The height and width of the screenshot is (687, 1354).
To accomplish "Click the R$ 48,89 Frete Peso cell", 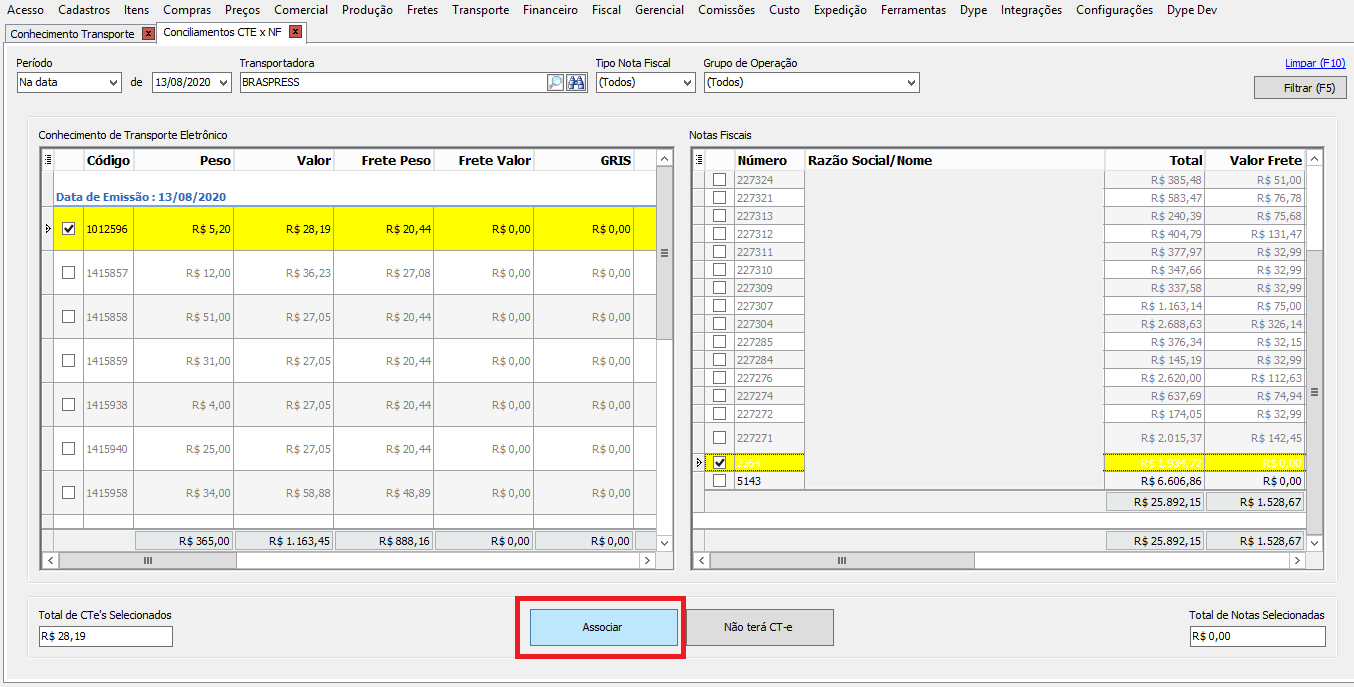I will (383, 492).
